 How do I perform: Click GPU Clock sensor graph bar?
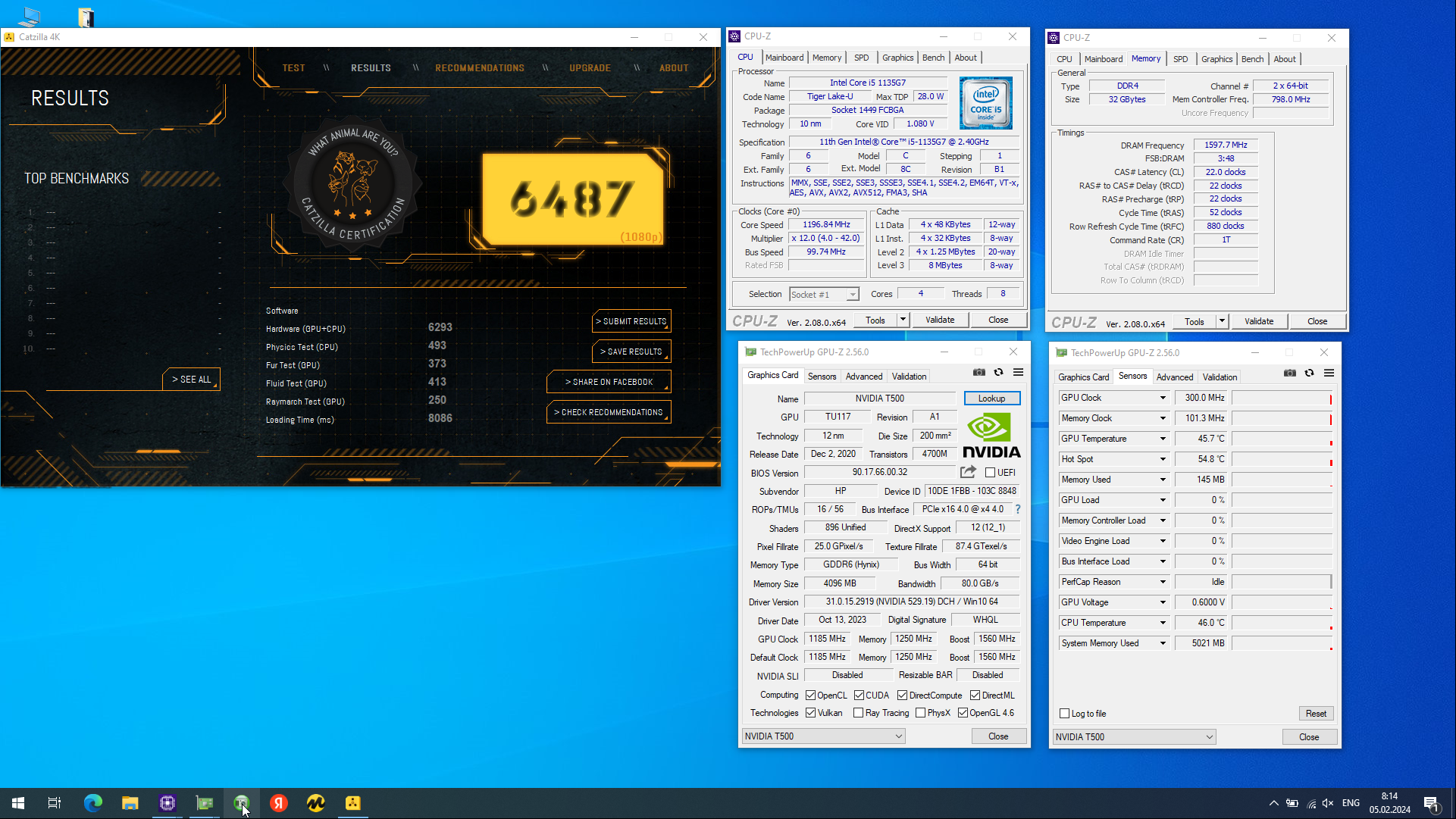click(x=1282, y=398)
